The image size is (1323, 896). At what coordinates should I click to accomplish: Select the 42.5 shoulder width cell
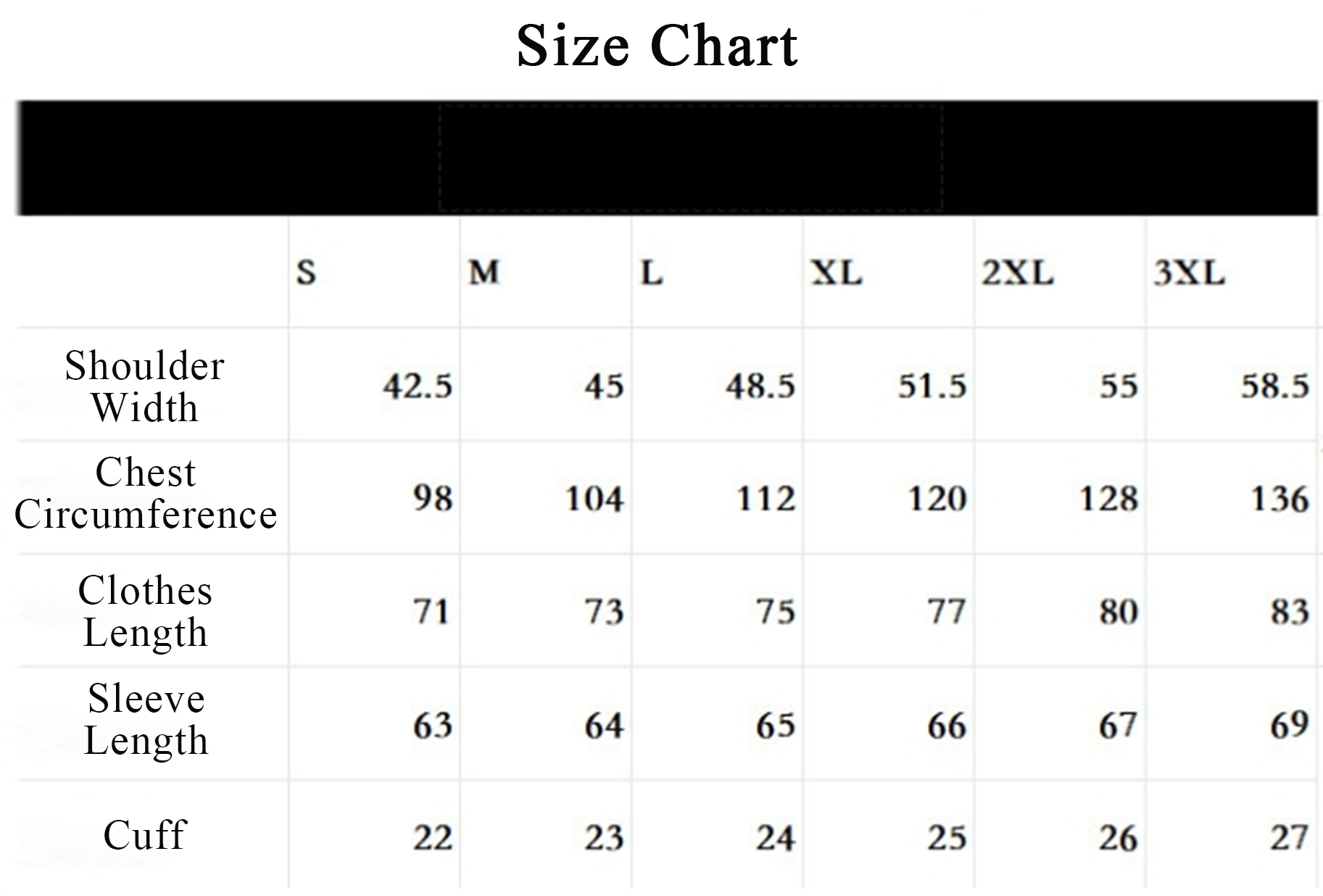418,386
